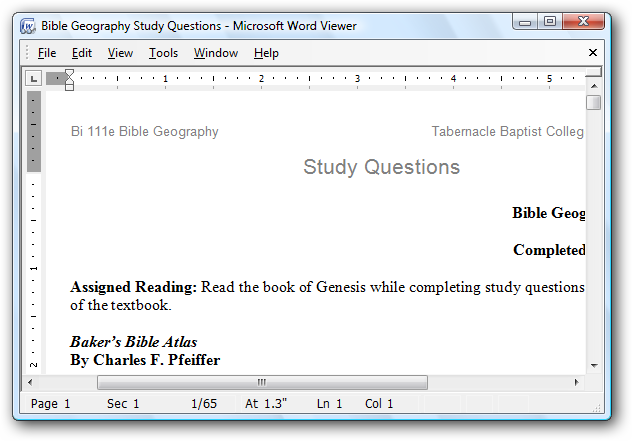632x441 pixels.
Task: Open the Help menu
Action: point(266,53)
